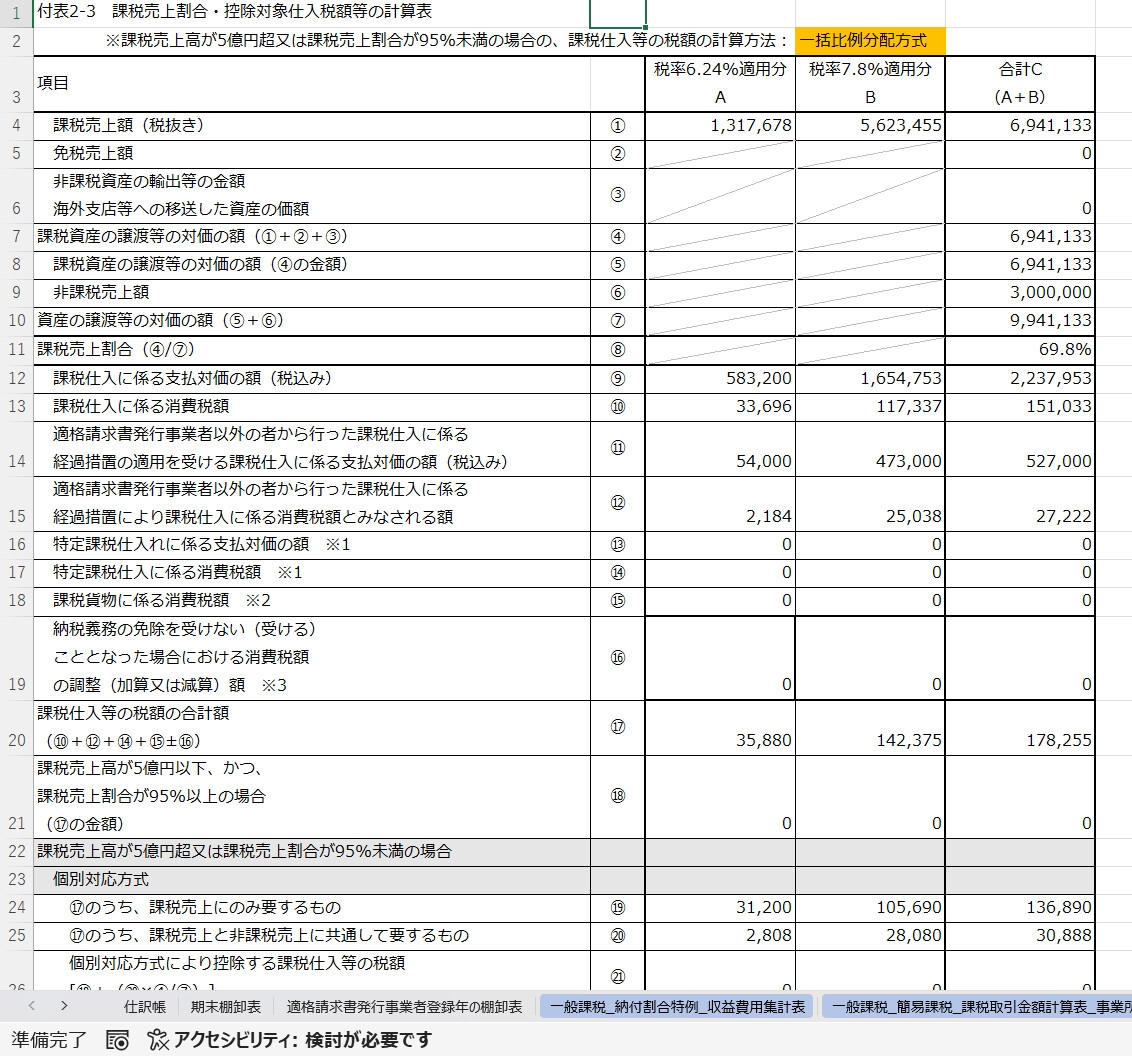Image resolution: width=1132 pixels, height=1056 pixels.
Task: Select the 課税貨物に係る消費税額 label cell
Action: tap(312, 601)
